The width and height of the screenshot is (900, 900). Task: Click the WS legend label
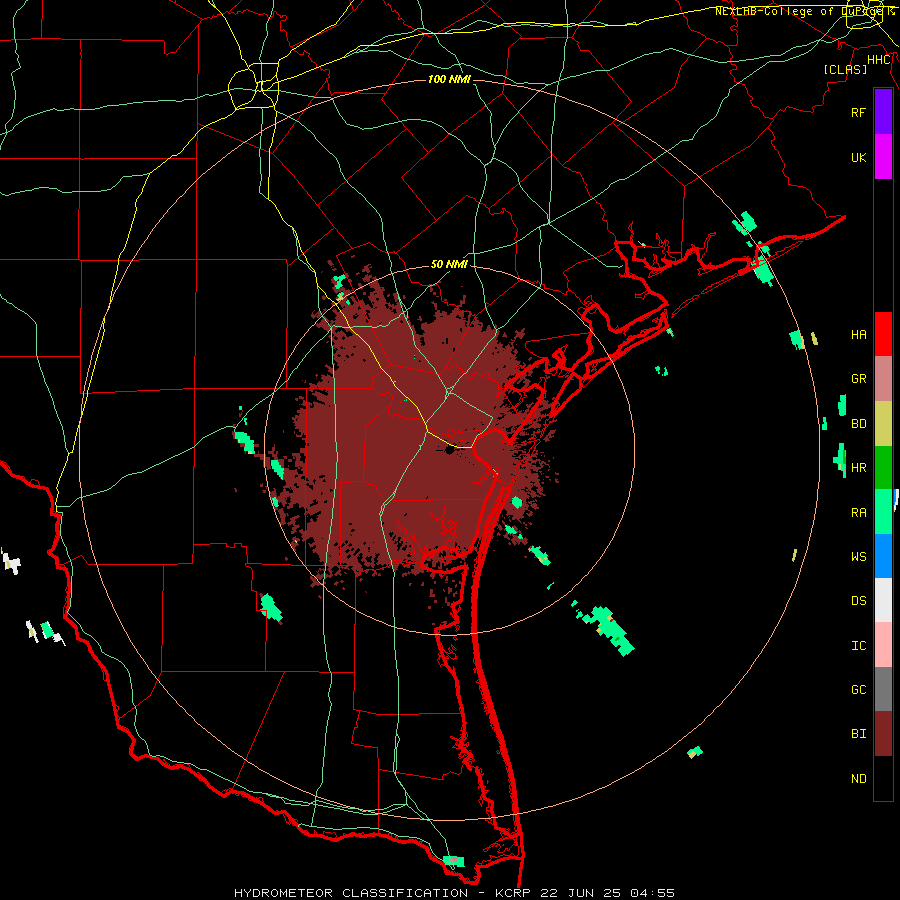tap(858, 556)
